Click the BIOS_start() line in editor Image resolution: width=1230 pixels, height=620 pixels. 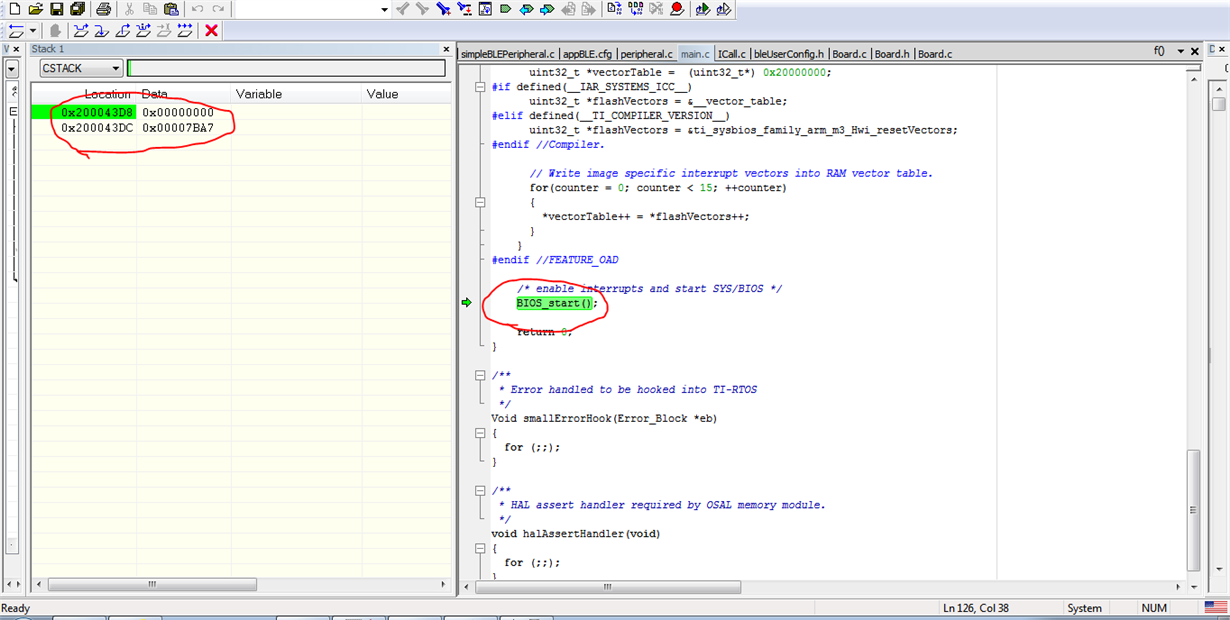pos(555,303)
